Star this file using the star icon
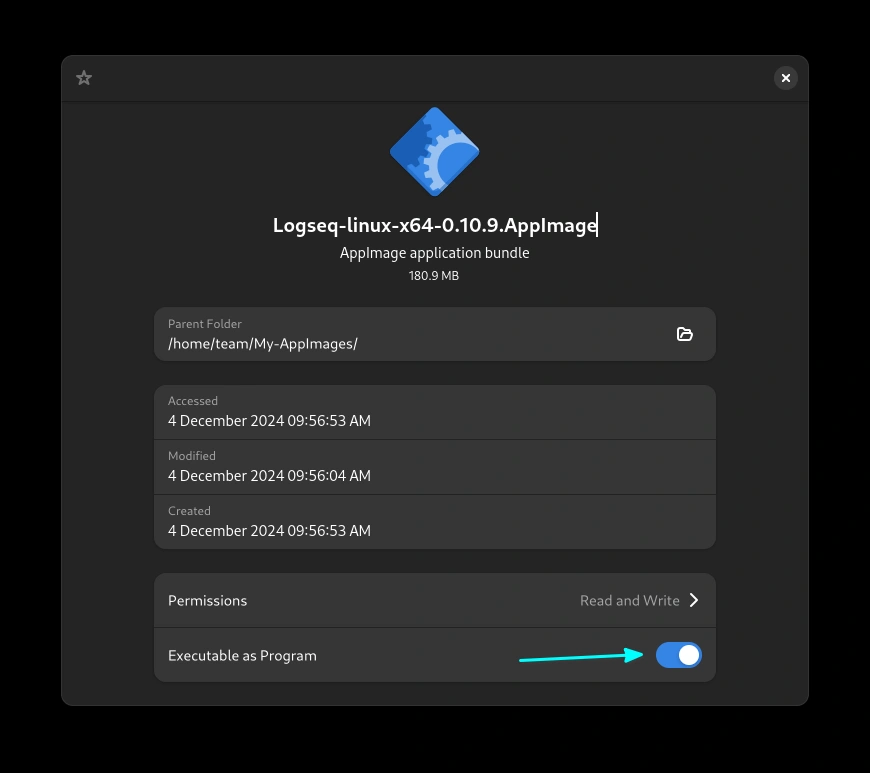Screen dimensions: 870x773 tap(84, 78)
